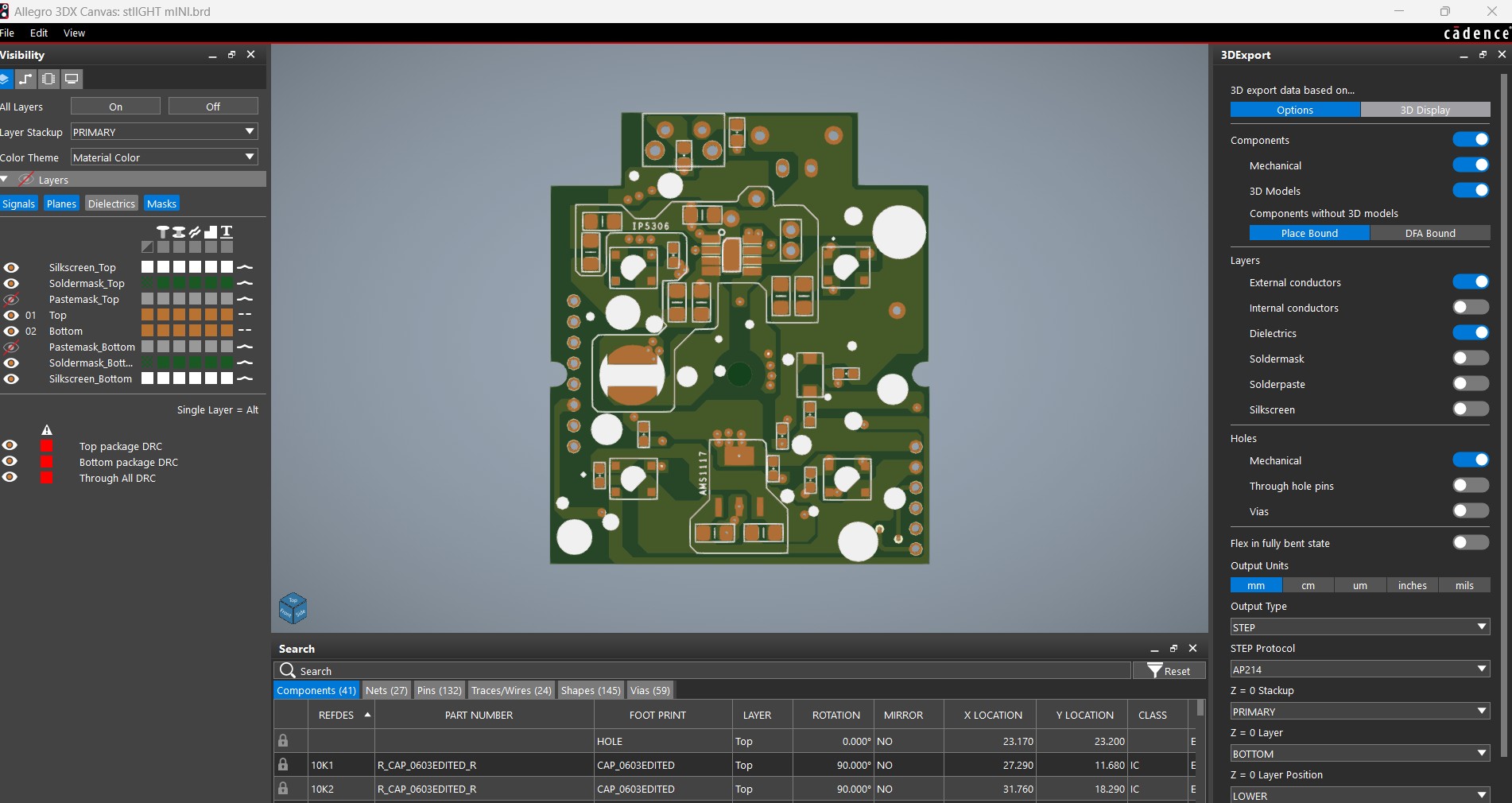Open the Output Type STEP dropdown

[x=1359, y=627]
